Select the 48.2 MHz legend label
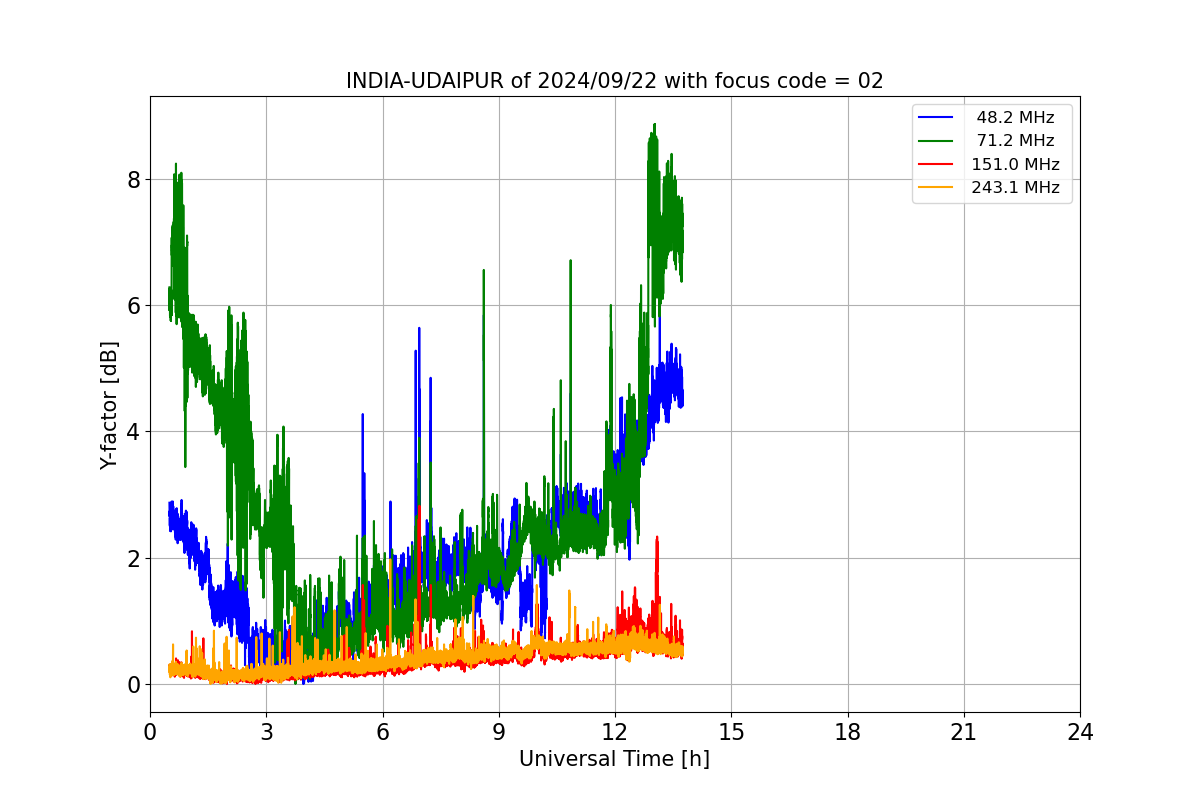The height and width of the screenshot is (800, 1200). click(x=1015, y=118)
